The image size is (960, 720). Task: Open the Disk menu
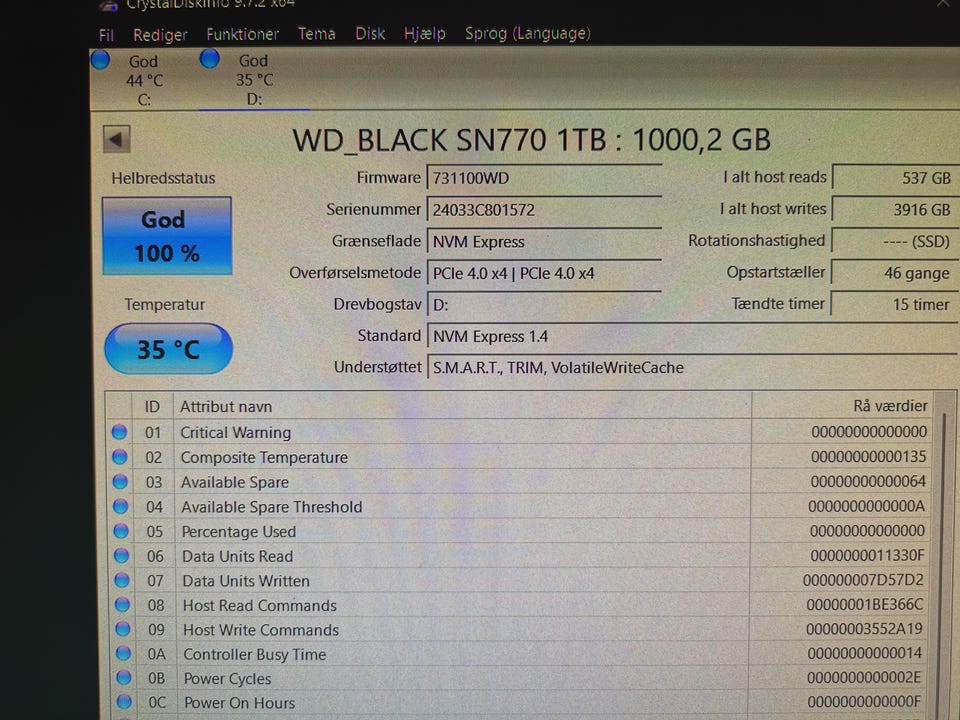click(x=370, y=34)
